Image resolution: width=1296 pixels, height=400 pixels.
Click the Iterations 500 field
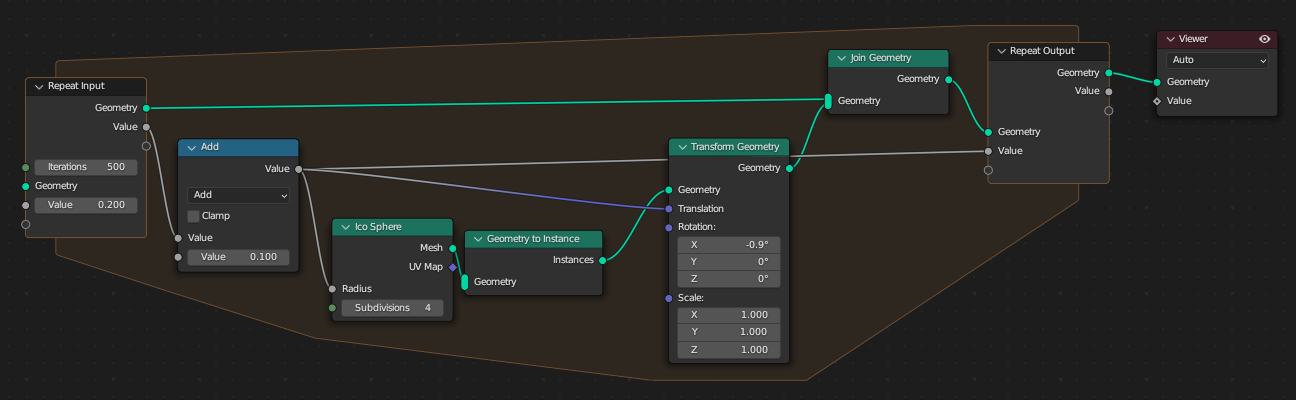86,167
